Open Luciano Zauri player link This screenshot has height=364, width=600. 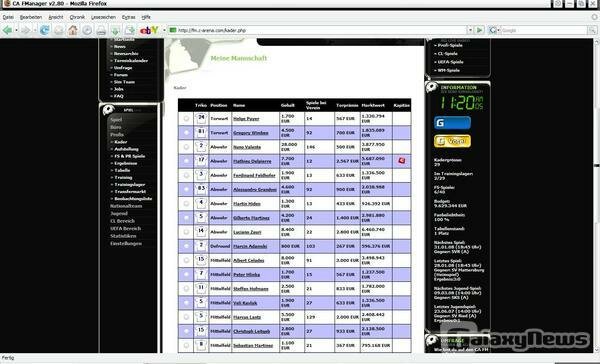point(247,232)
